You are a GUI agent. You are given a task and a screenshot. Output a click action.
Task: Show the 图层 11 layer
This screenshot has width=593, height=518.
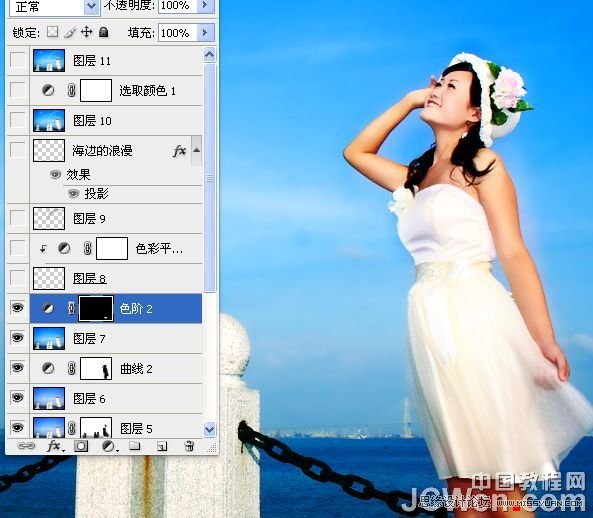[17, 60]
